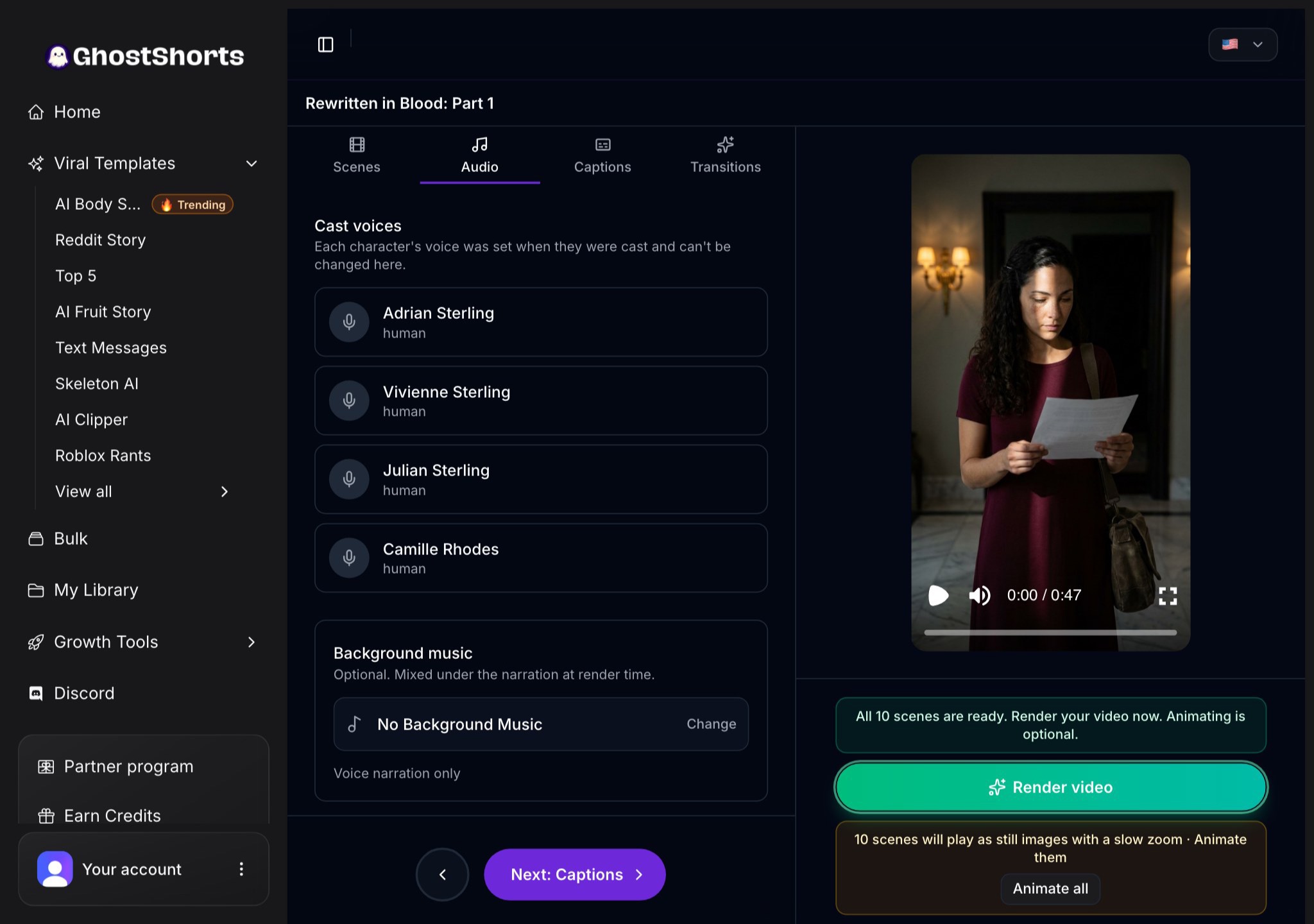Click the Your account avatar
1314x924 pixels.
55,869
